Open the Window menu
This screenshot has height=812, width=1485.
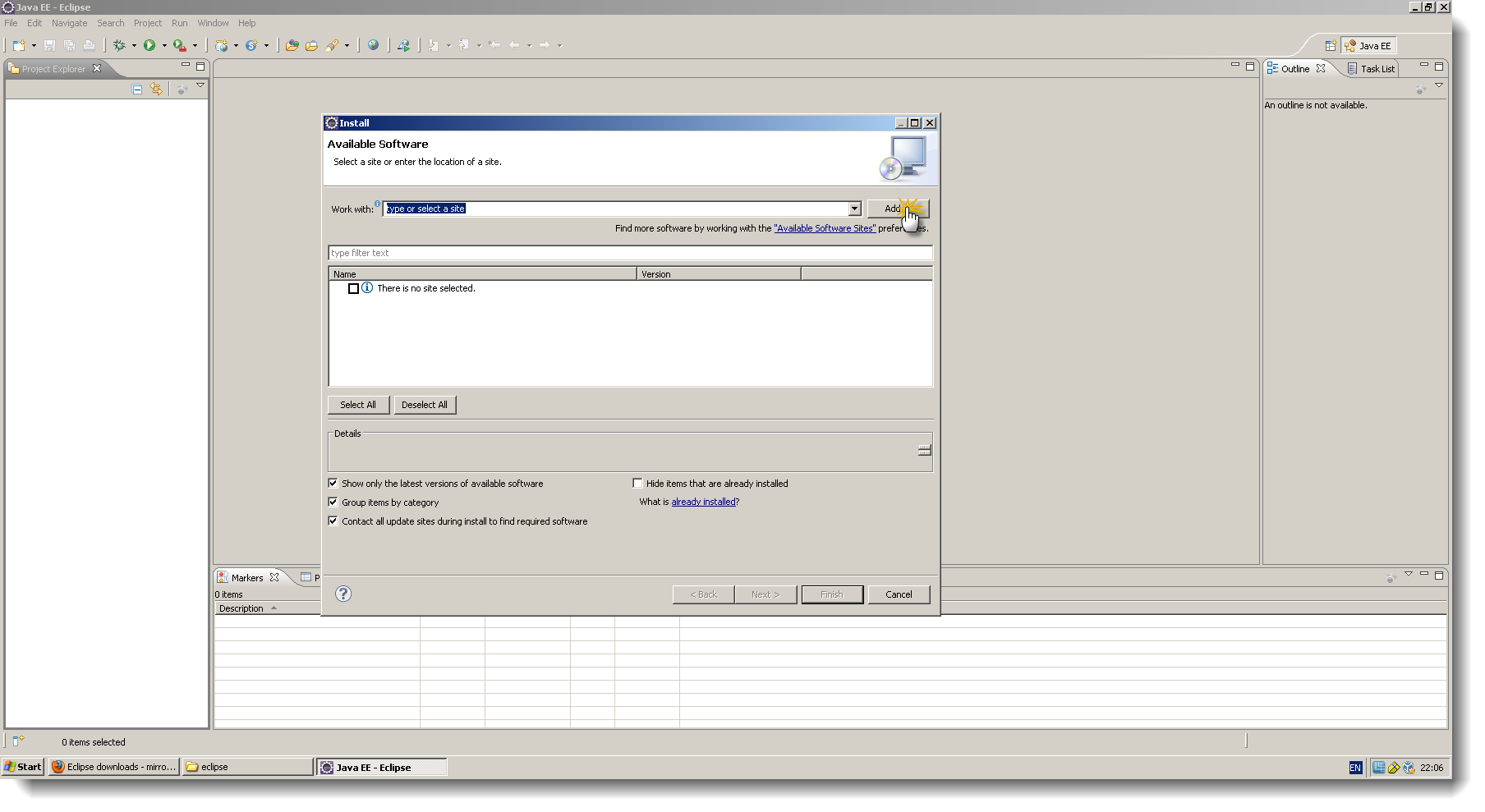click(x=213, y=23)
